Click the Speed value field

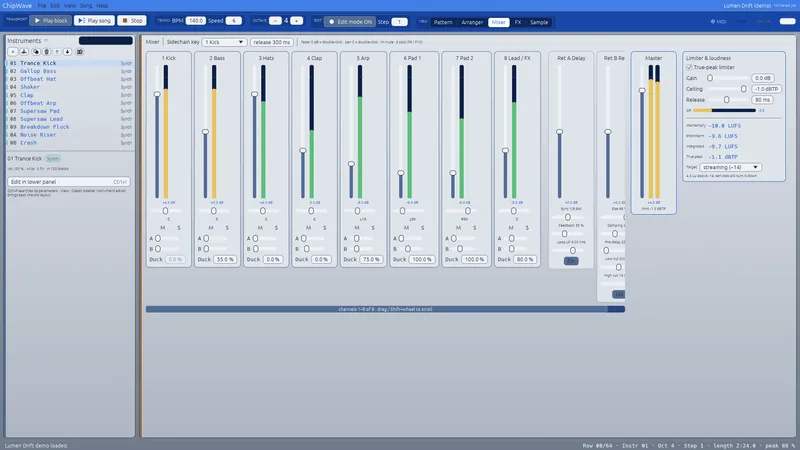point(233,20)
